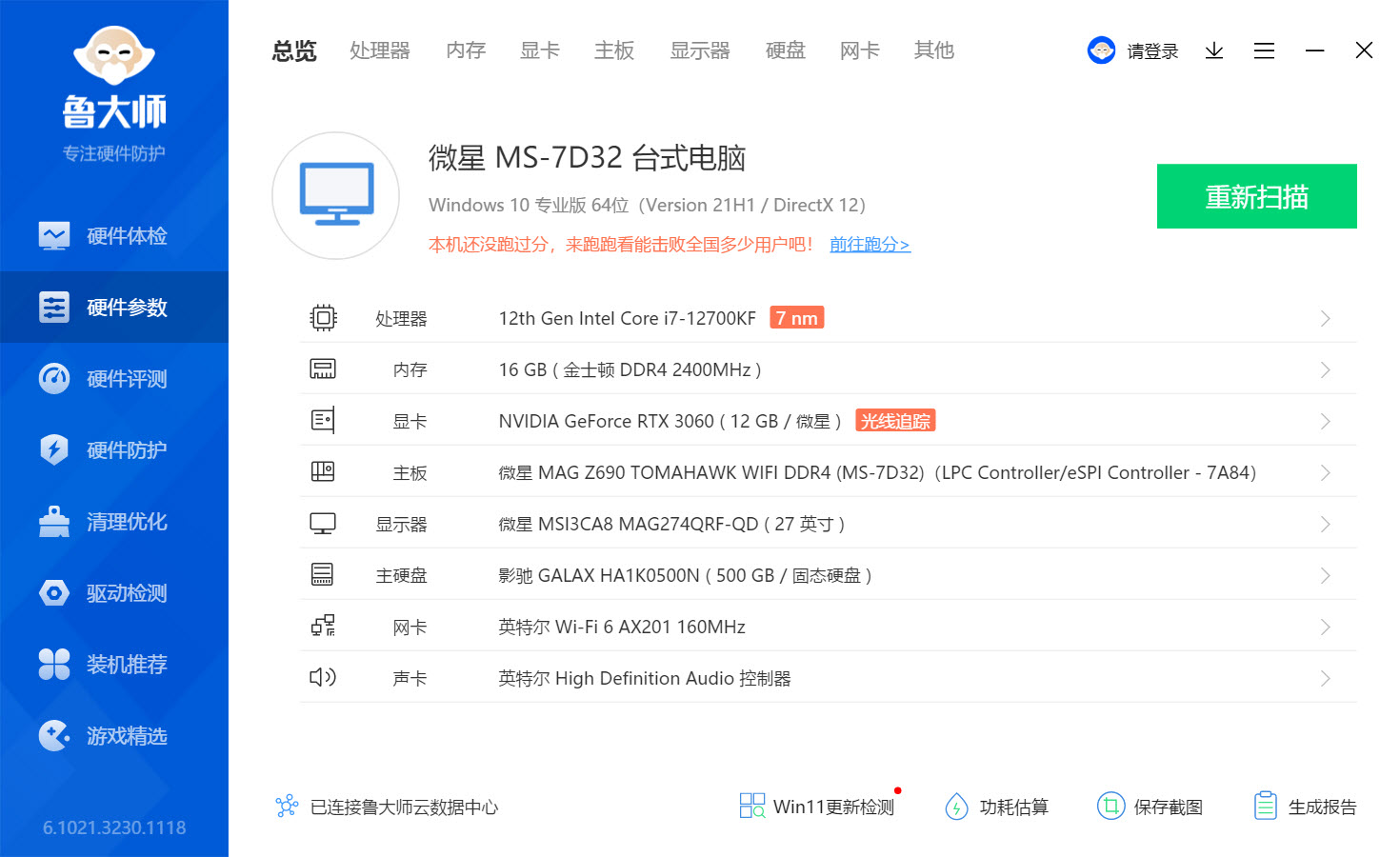Open 硬件防护 from the sidebar
Image resolution: width=1400 pixels, height=857 pixels.
pyautogui.click(x=114, y=449)
